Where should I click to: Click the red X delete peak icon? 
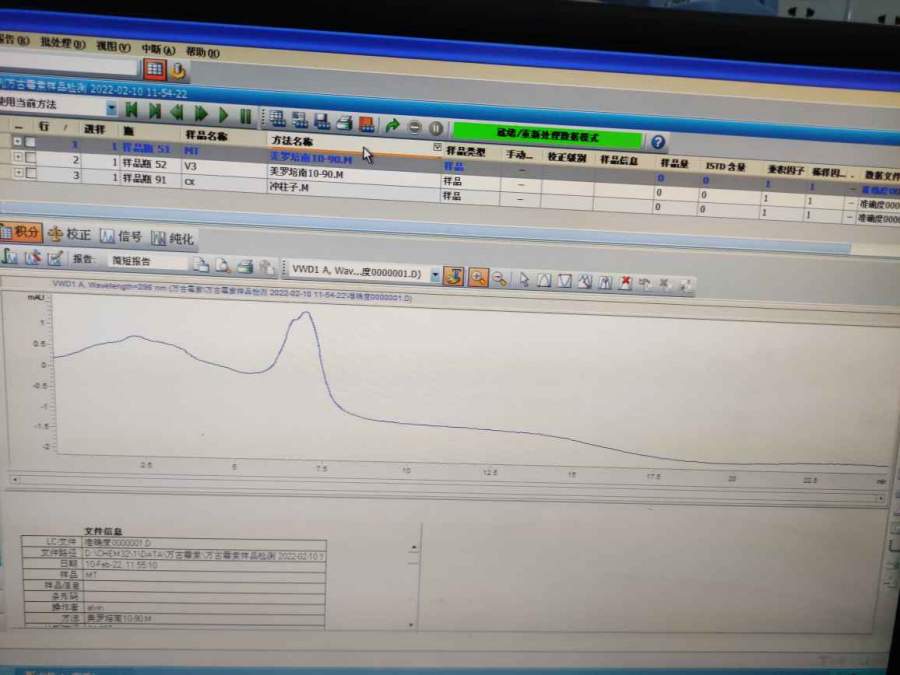tap(625, 283)
